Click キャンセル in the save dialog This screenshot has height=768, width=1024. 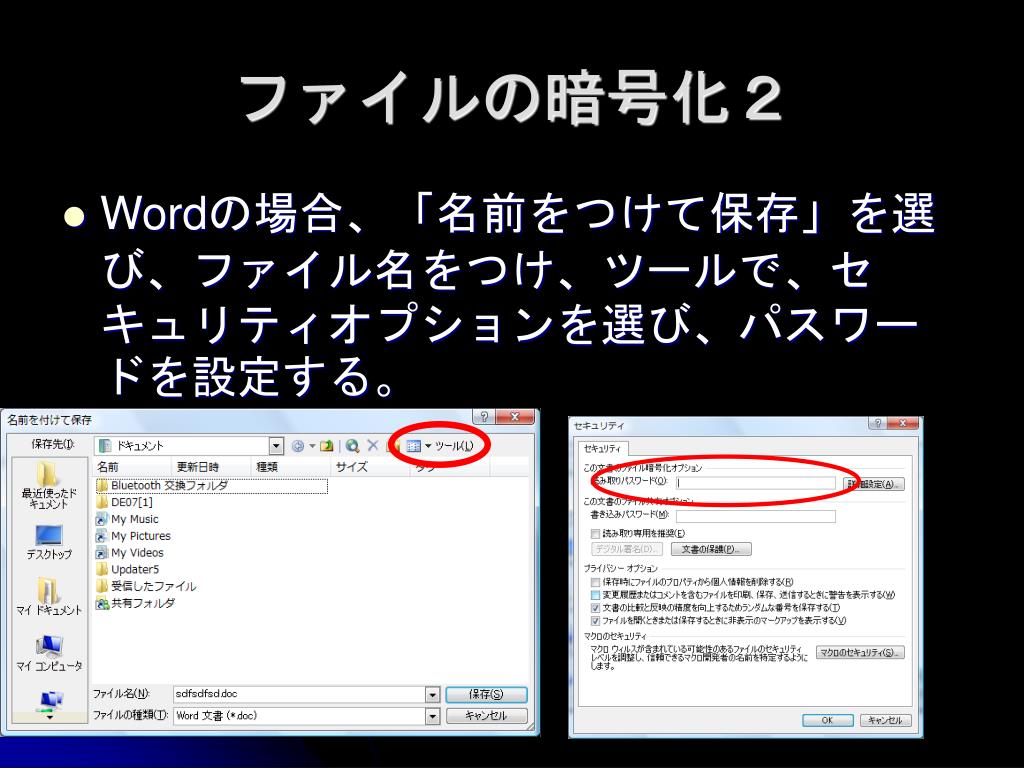486,716
